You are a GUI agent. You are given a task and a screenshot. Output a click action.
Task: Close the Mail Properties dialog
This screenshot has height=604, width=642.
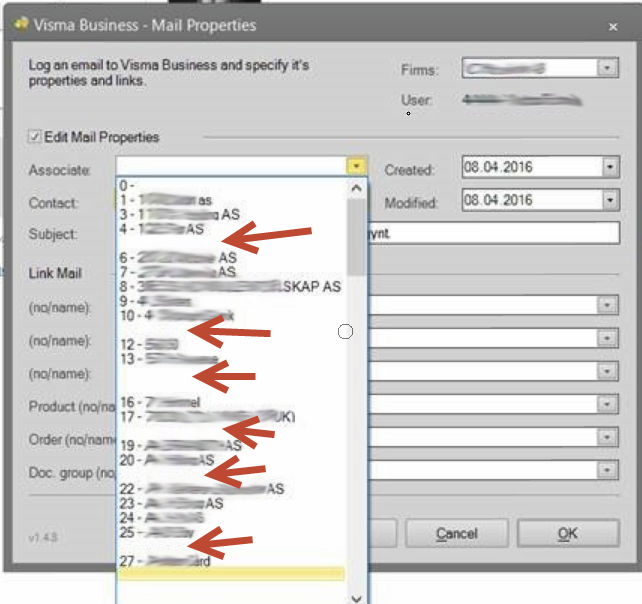click(613, 27)
